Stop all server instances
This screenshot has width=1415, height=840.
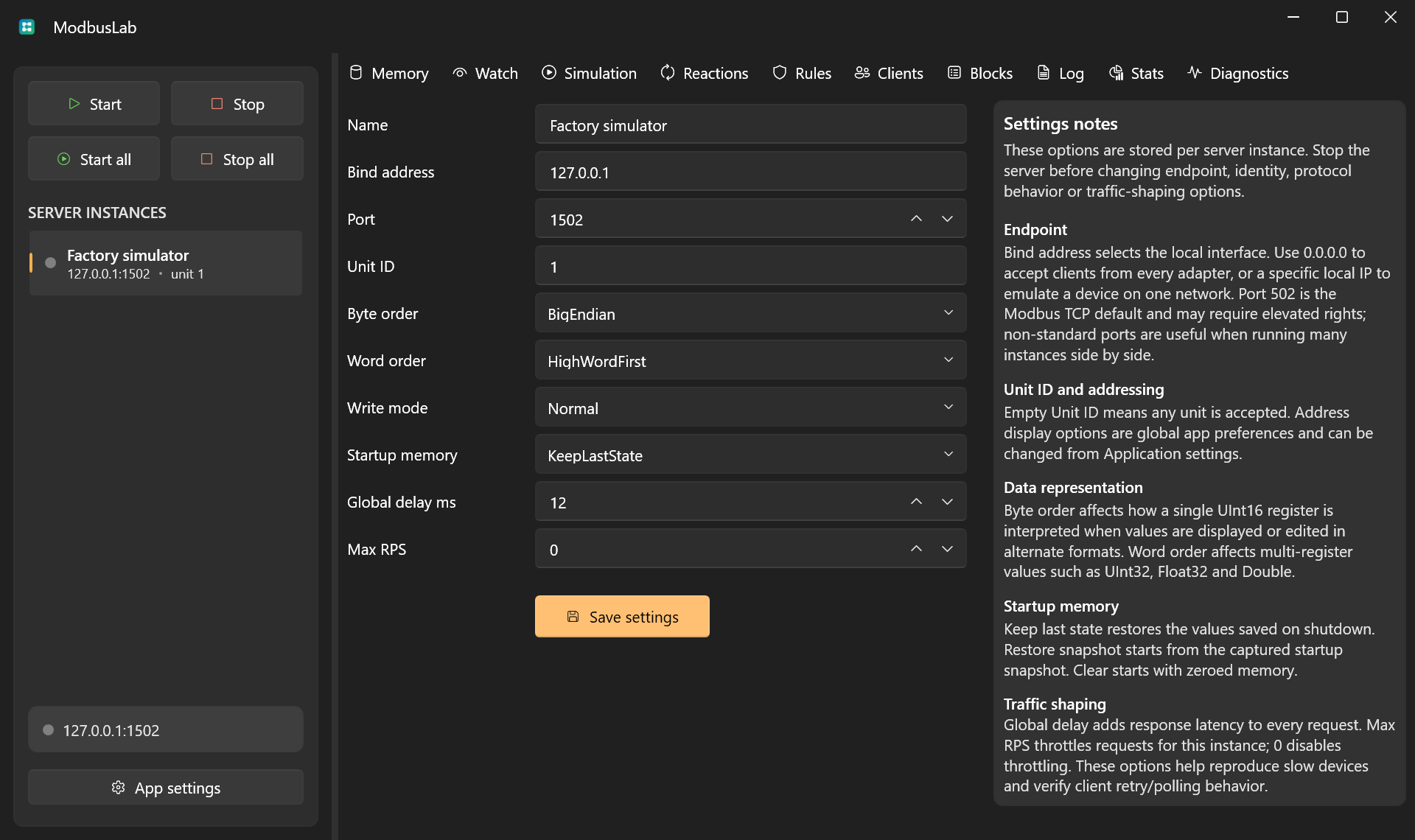click(x=237, y=159)
